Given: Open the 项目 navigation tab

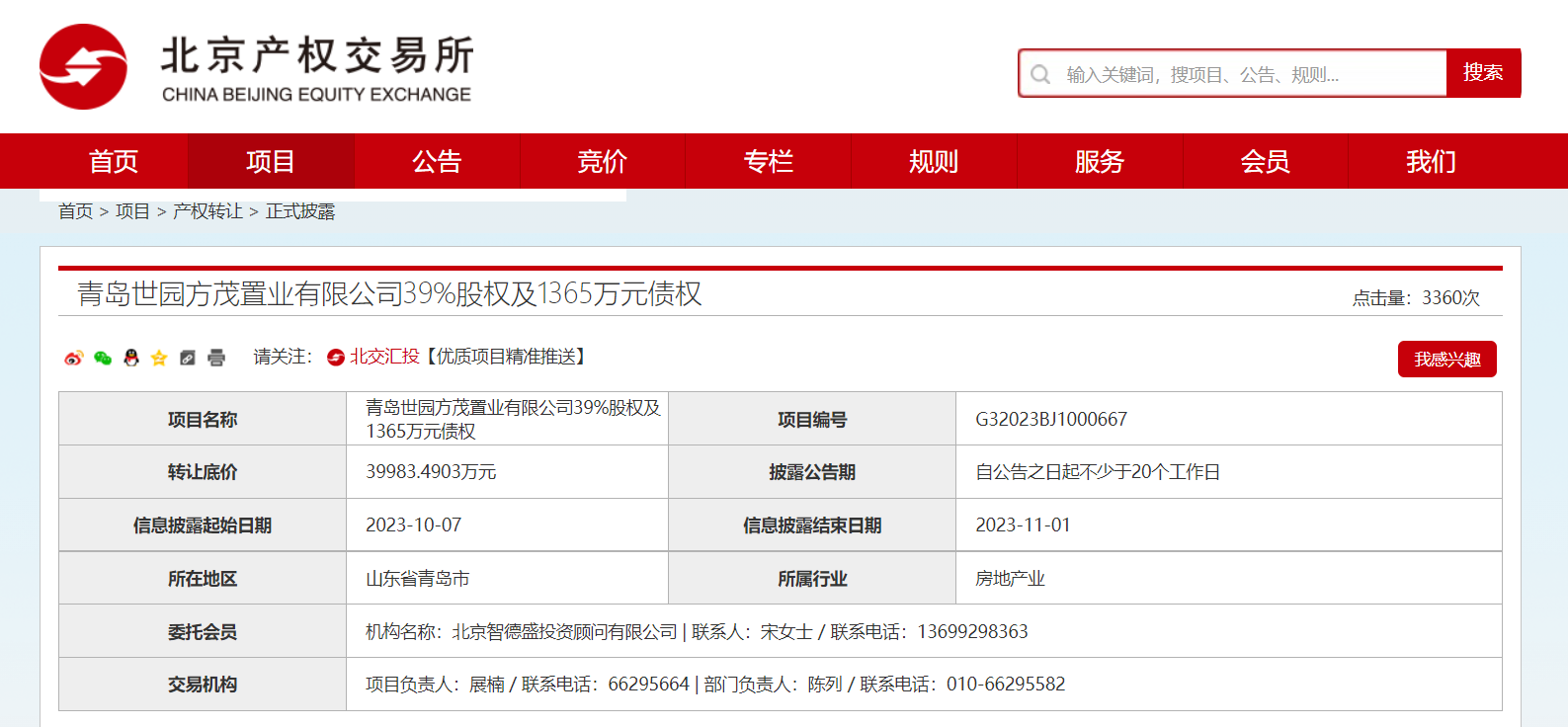Looking at the screenshot, I should point(271,161).
